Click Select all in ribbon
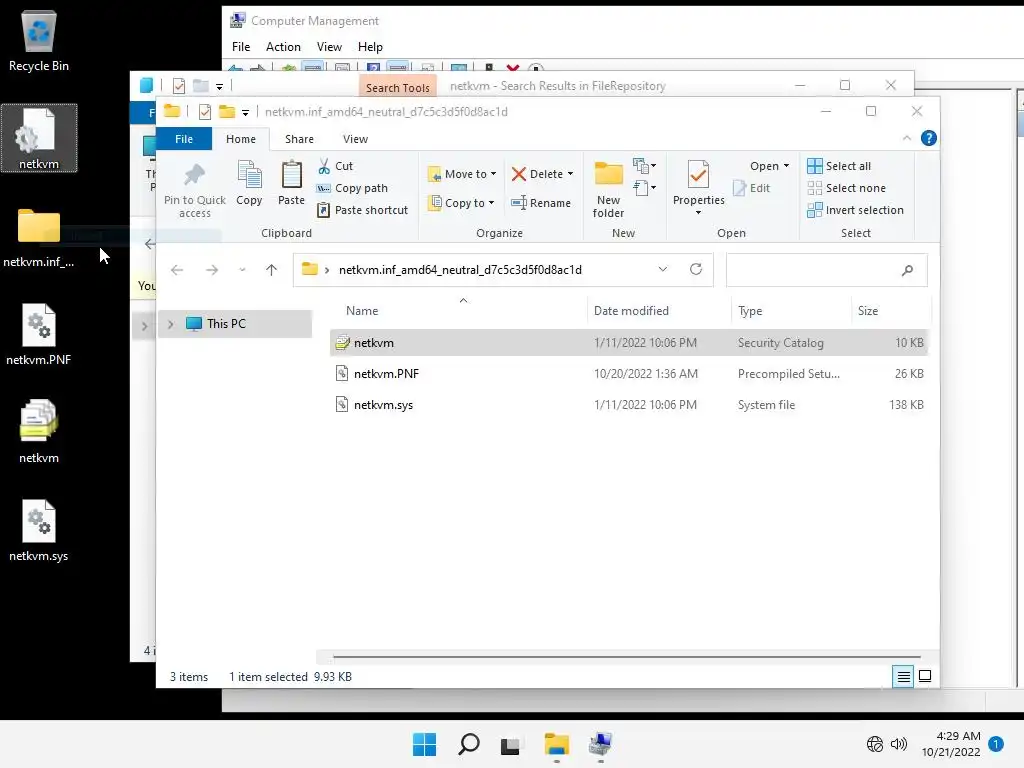The width and height of the screenshot is (1024, 768). (839, 166)
